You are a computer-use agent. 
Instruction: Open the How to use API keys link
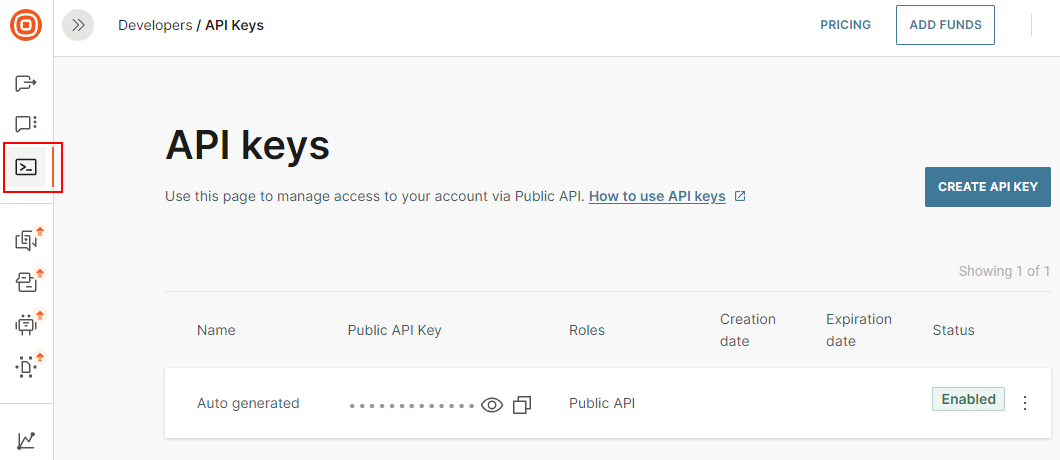657,197
